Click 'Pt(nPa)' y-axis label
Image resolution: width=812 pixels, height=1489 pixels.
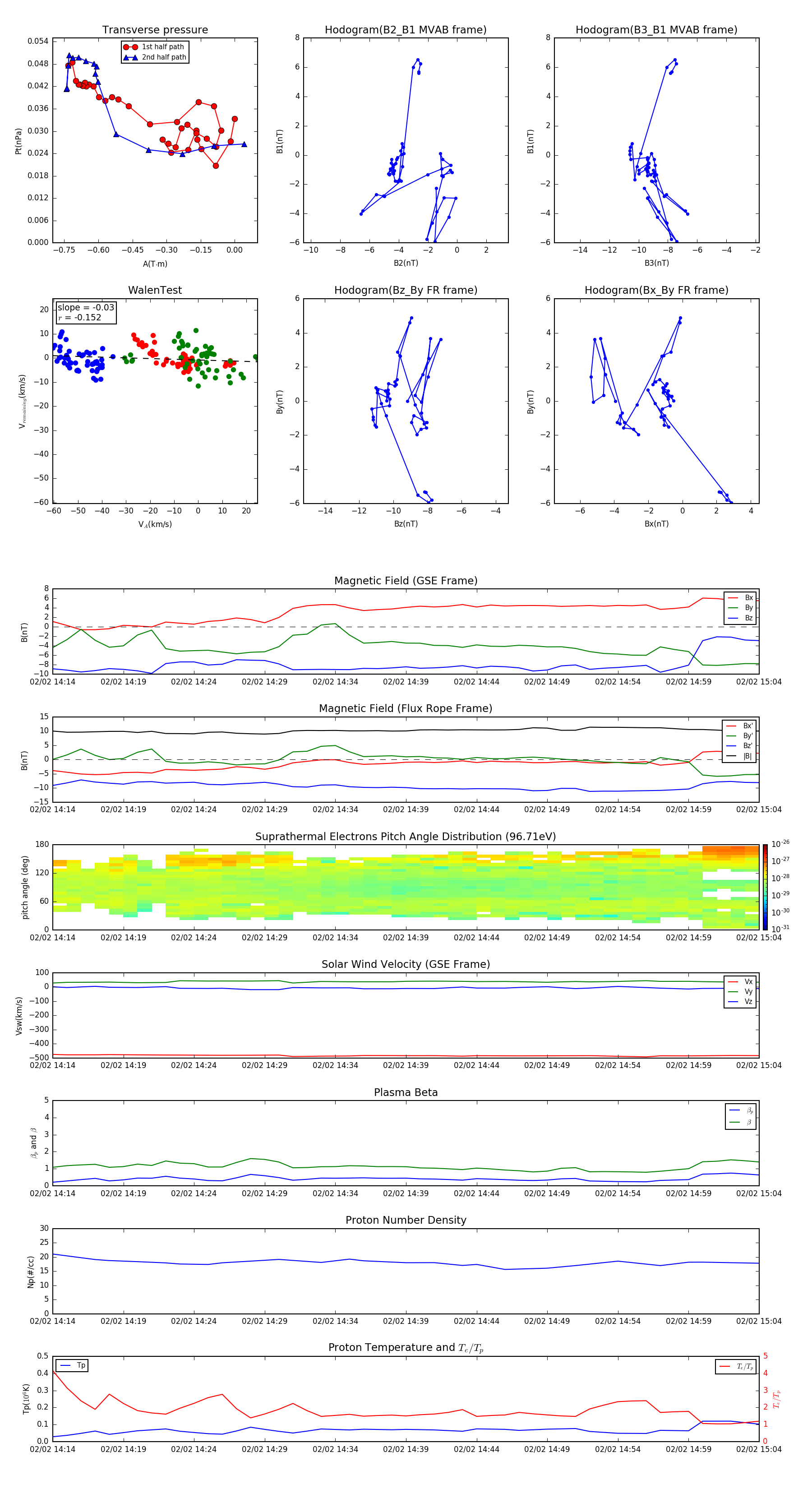(18, 141)
